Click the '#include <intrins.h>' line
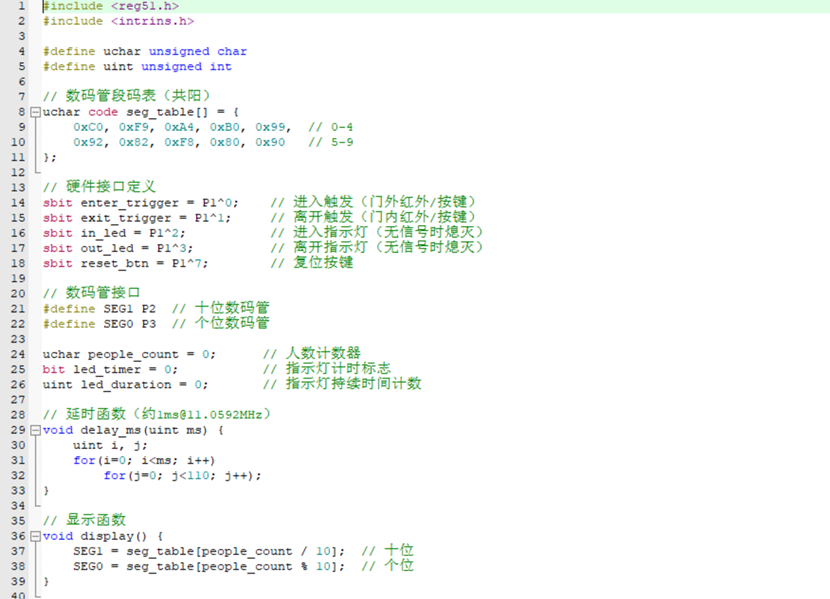Viewport: 830px width, 599px height. coord(119,21)
